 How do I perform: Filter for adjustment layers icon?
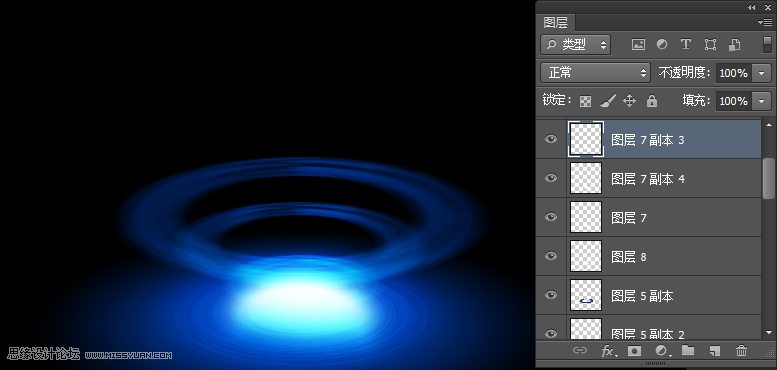(662, 45)
